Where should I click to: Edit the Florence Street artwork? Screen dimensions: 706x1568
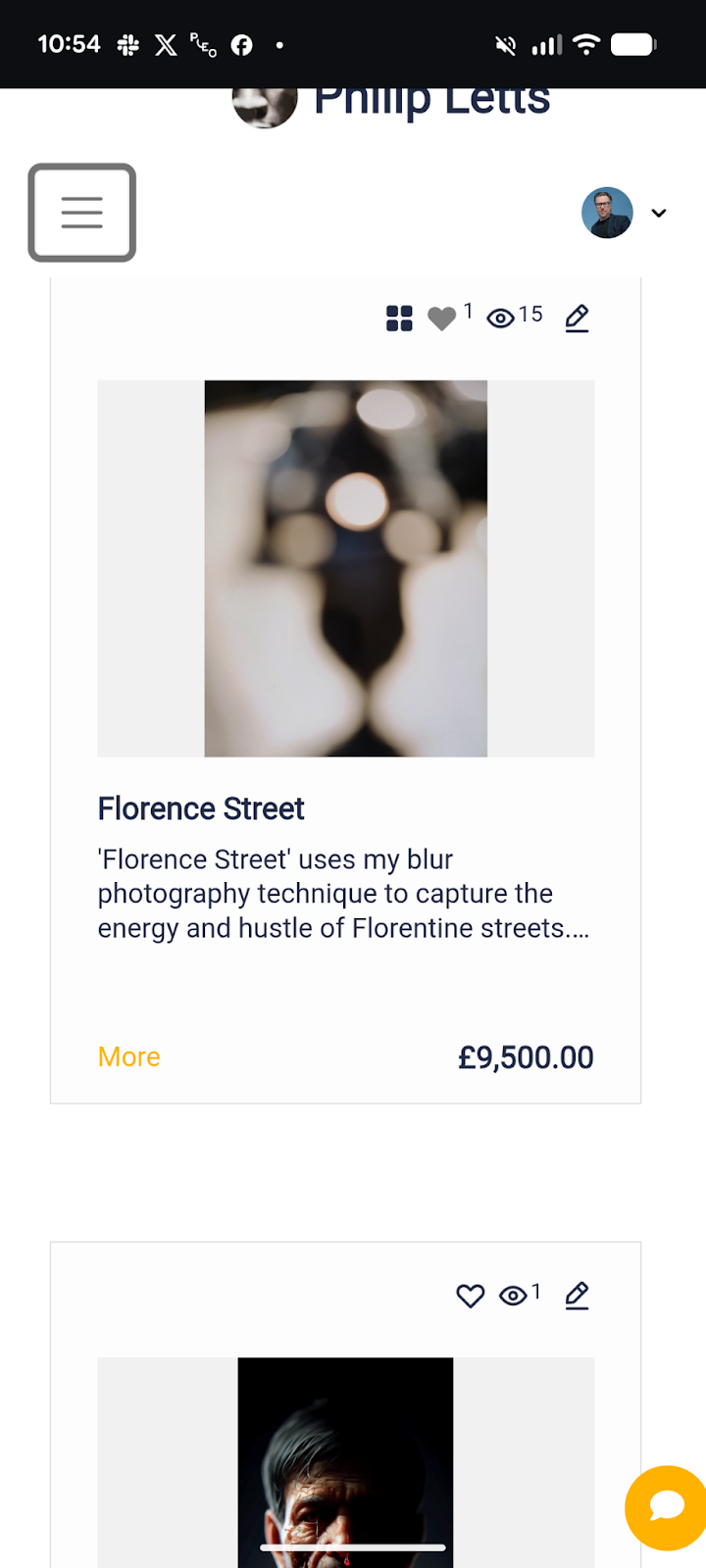pyautogui.click(x=578, y=318)
